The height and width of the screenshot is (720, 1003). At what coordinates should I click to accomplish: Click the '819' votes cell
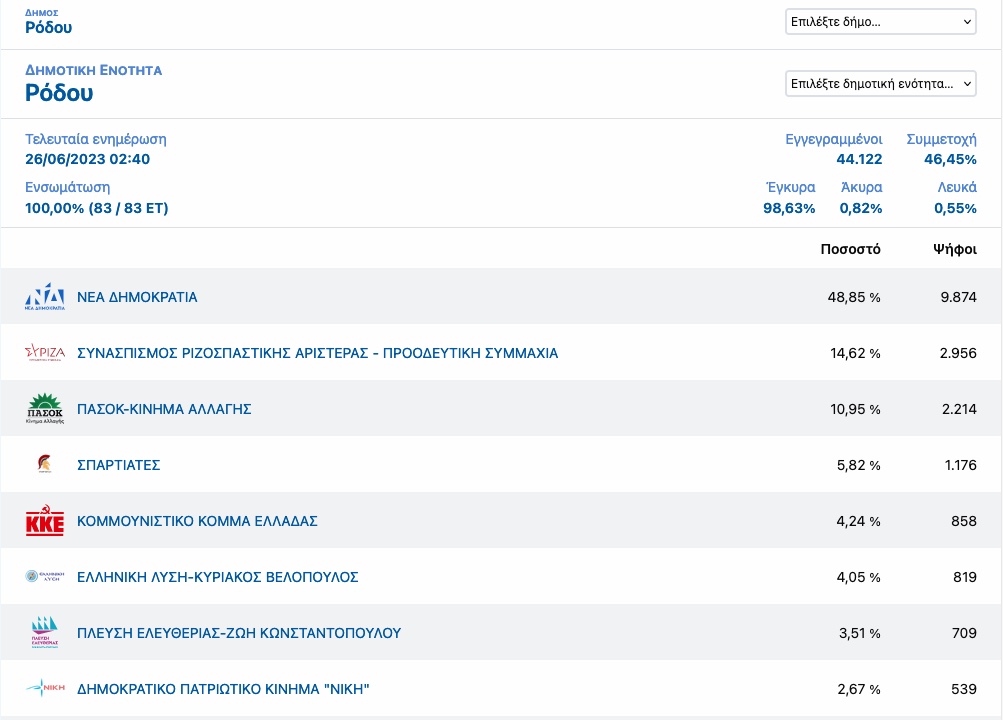pos(965,577)
